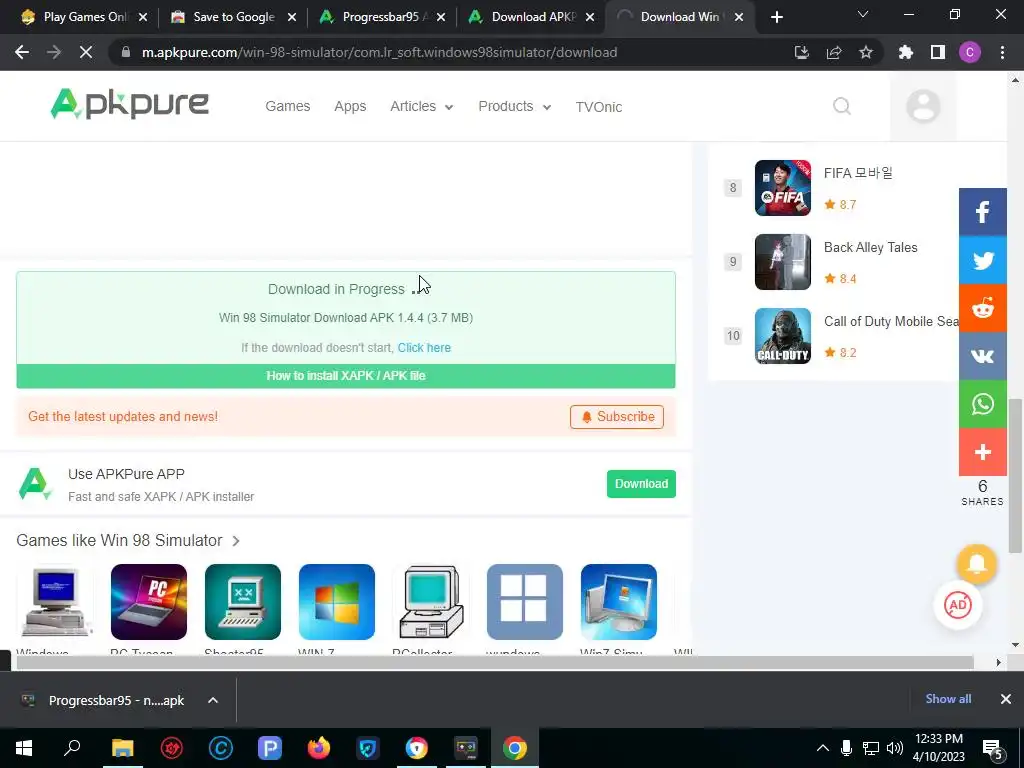The height and width of the screenshot is (768, 1024).
Task: Open a new browser tab
Action: [x=776, y=17]
